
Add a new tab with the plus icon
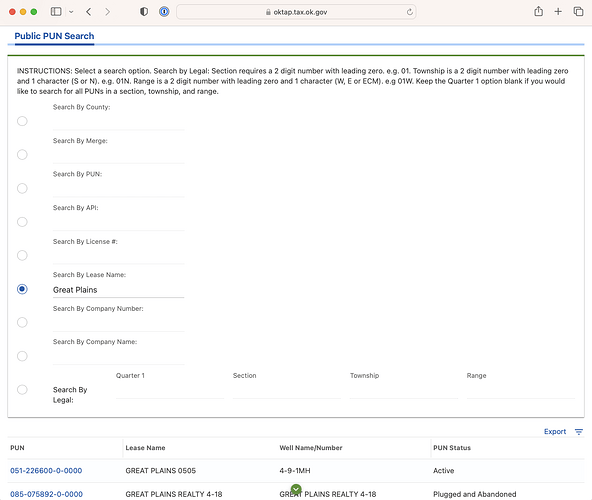coord(558,12)
